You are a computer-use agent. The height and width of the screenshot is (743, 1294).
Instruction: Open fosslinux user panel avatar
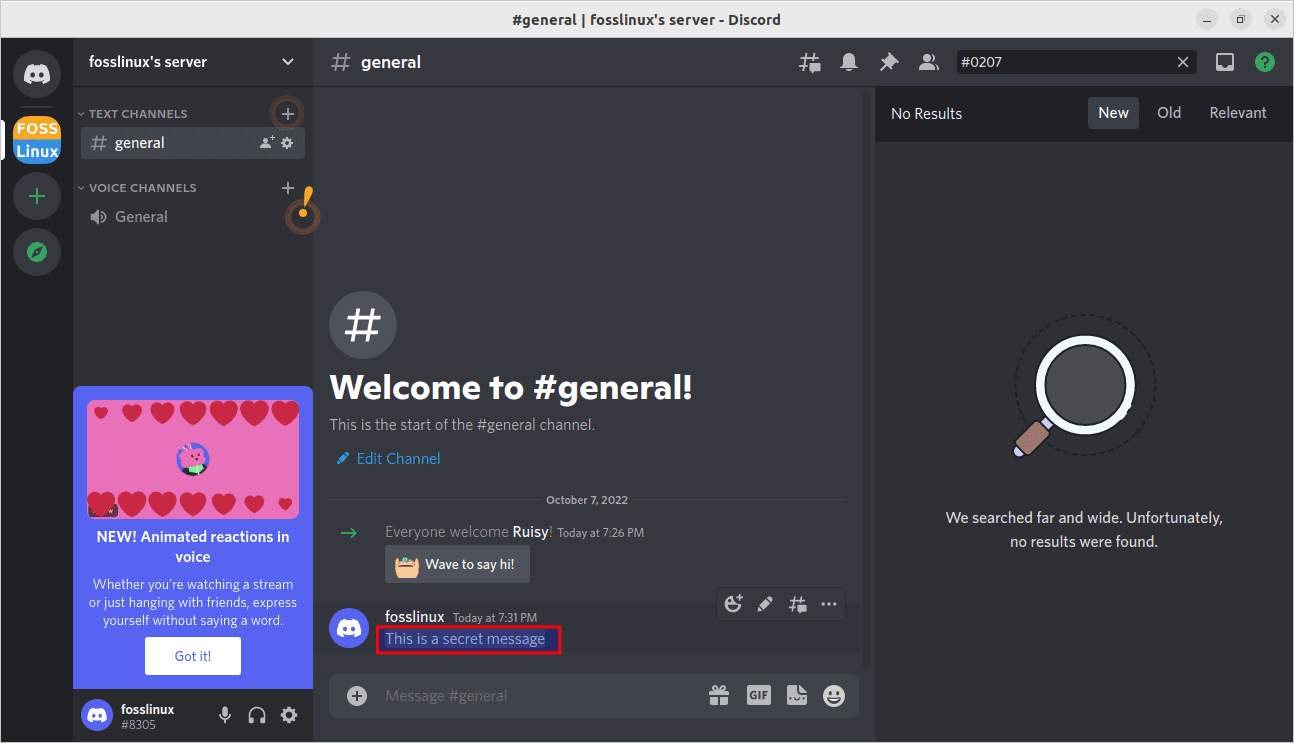pos(97,715)
